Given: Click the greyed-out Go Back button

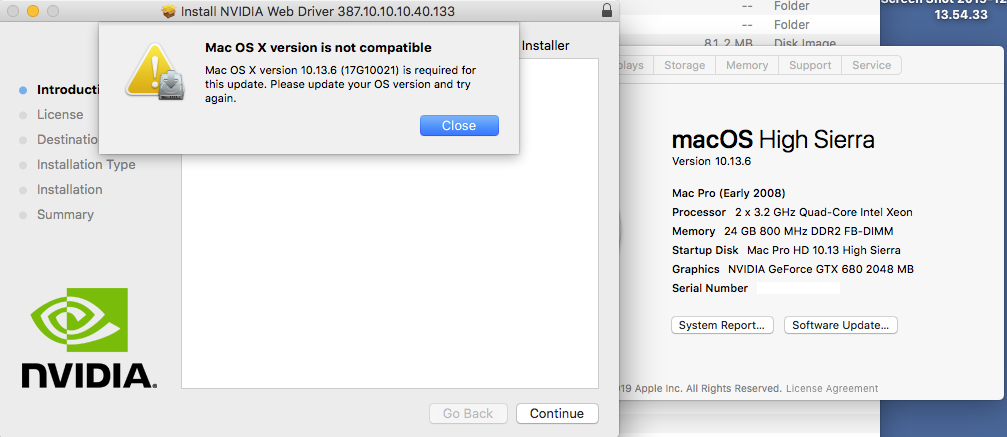Looking at the screenshot, I should click(x=468, y=413).
